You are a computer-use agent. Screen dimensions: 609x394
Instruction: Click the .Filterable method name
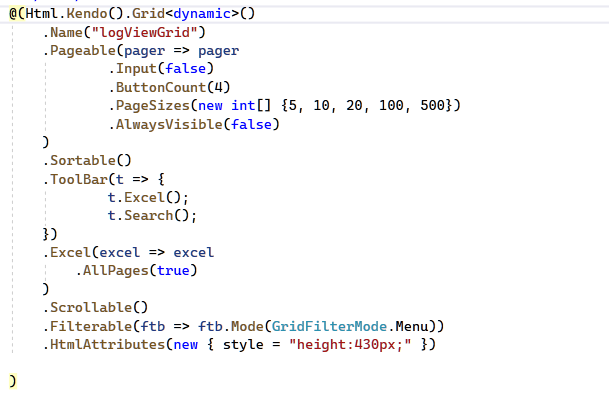[91, 326]
